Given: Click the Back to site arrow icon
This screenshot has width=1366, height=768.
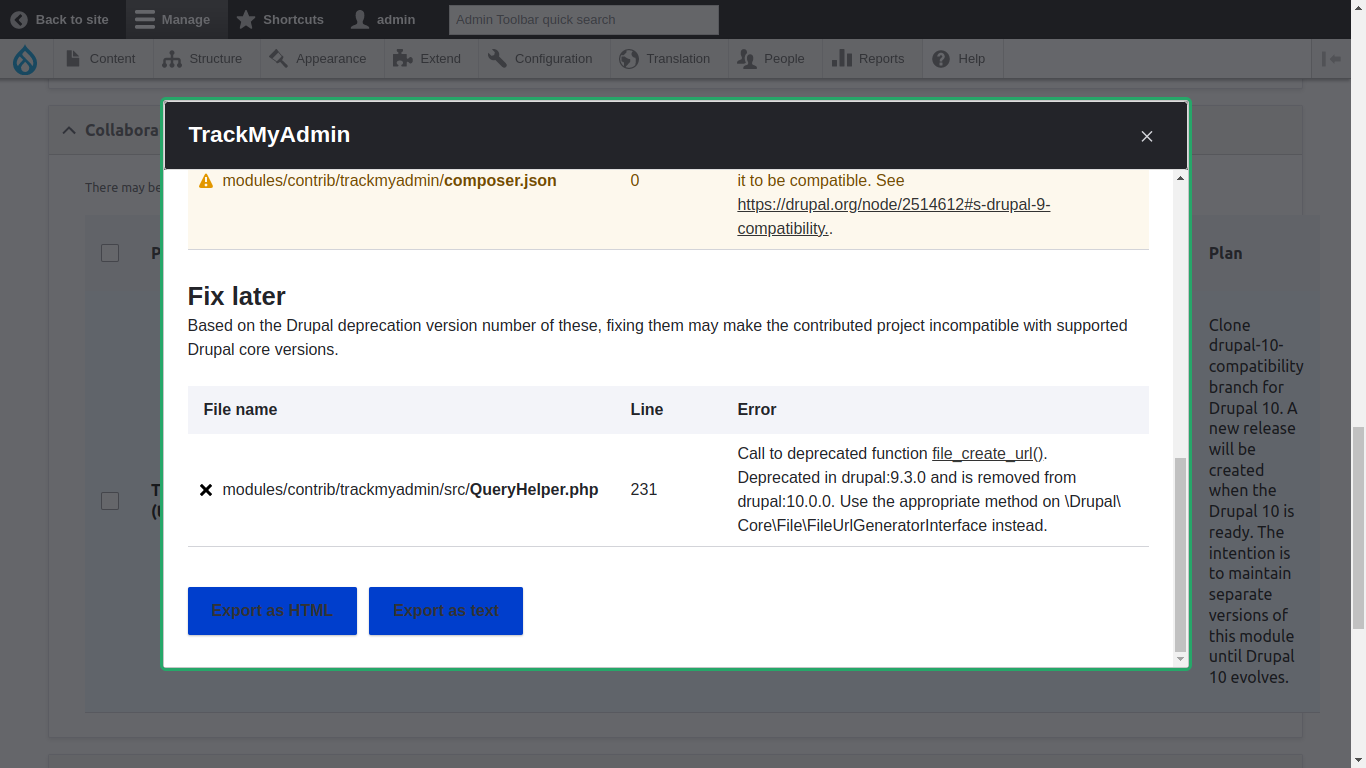Looking at the screenshot, I should (x=19, y=19).
